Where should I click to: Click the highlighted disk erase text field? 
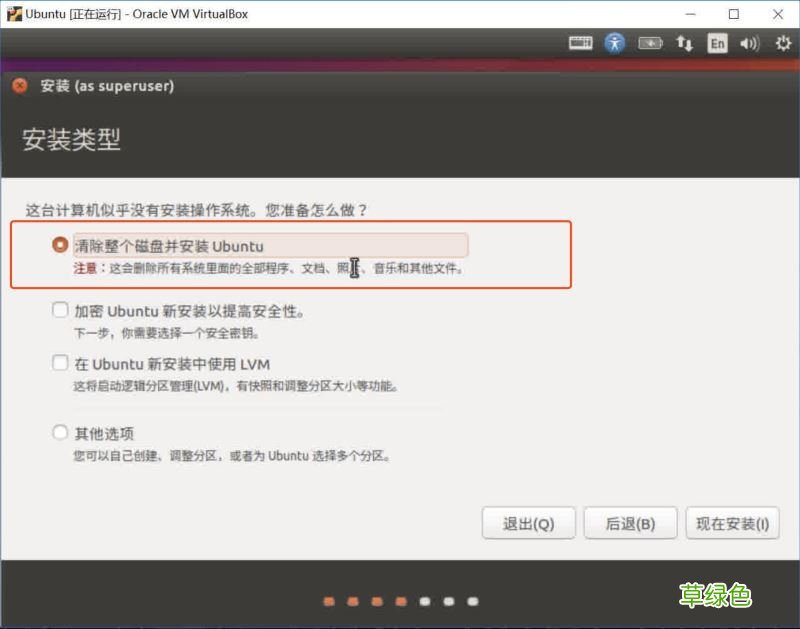(x=270, y=243)
